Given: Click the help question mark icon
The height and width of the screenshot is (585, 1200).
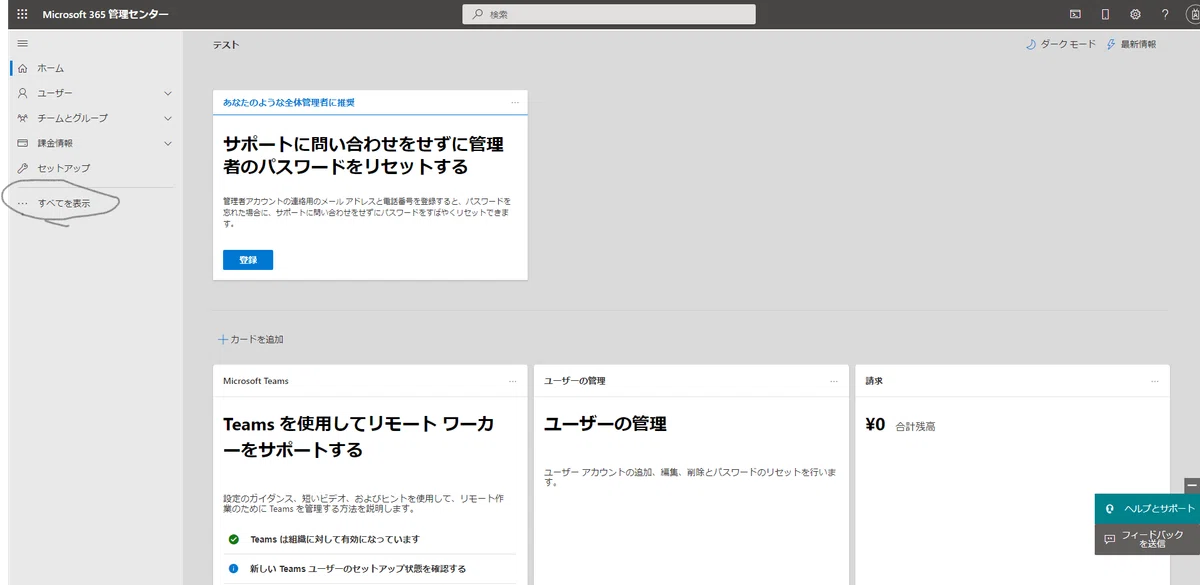Looking at the screenshot, I should pyautogui.click(x=1165, y=14).
